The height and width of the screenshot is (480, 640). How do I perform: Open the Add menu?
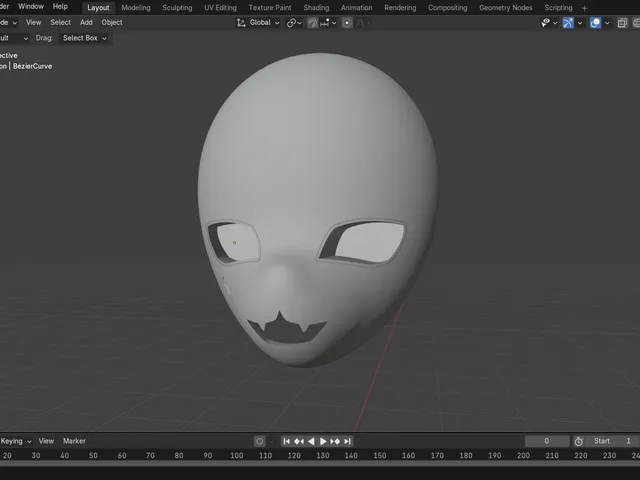[x=86, y=22]
